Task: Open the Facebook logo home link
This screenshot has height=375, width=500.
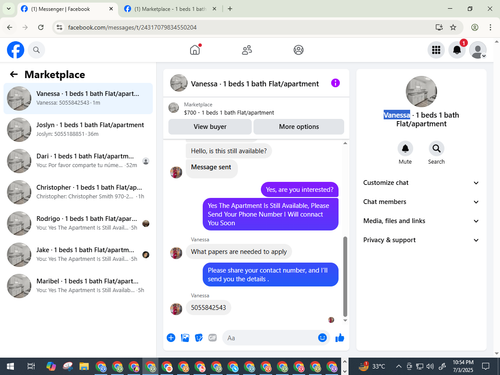Action: pyautogui.click(x=16, y=50)
